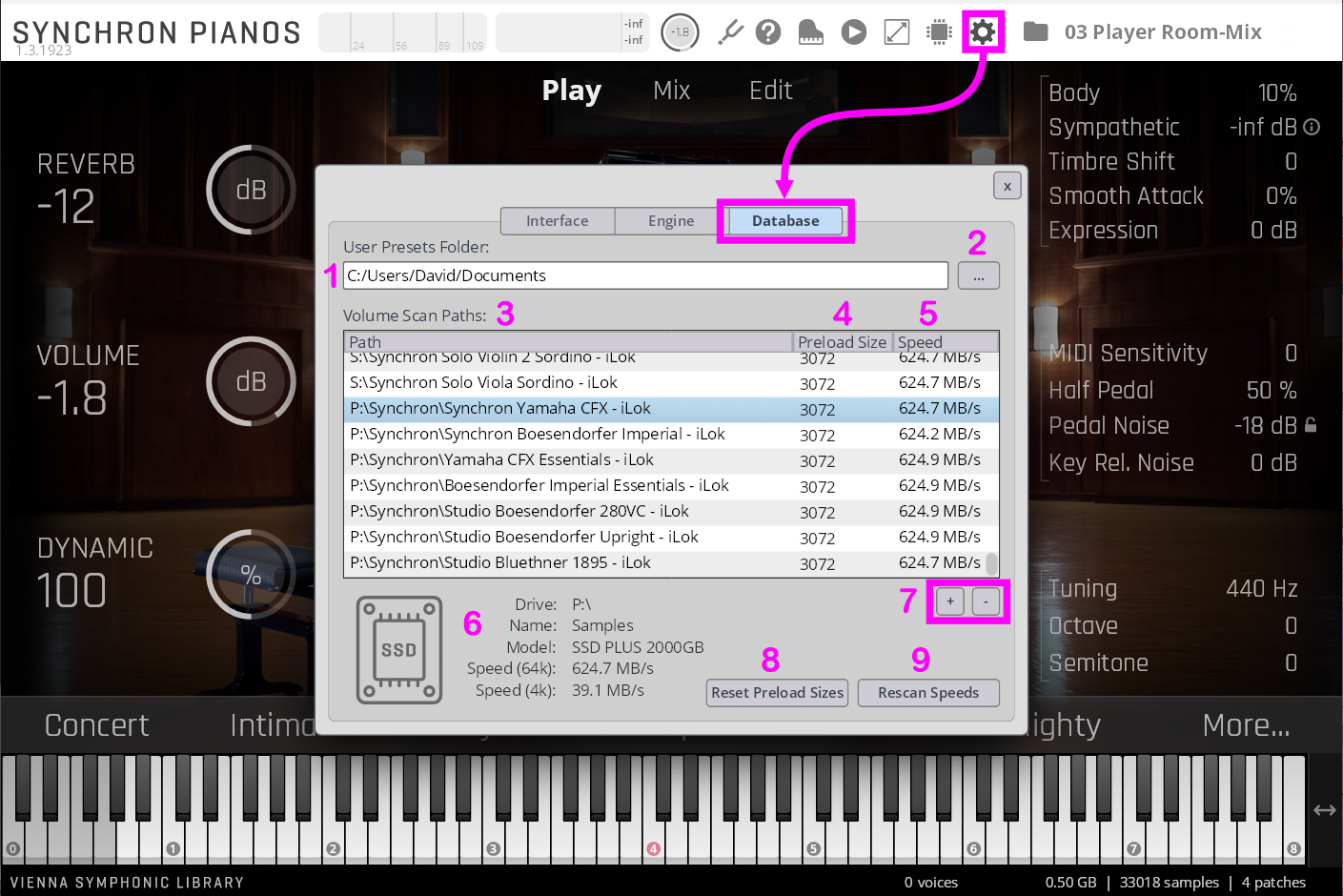The width and height of the screenshot is (1343, 896).
Task: Click the Semitone value 0
Action: [1291, 663]
